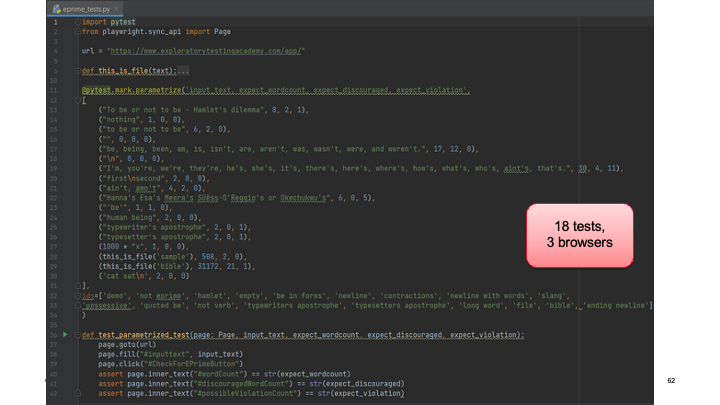Click the page.click("#CheckForEPrimeButton") line
720x405 pixels.
point(170,364)
